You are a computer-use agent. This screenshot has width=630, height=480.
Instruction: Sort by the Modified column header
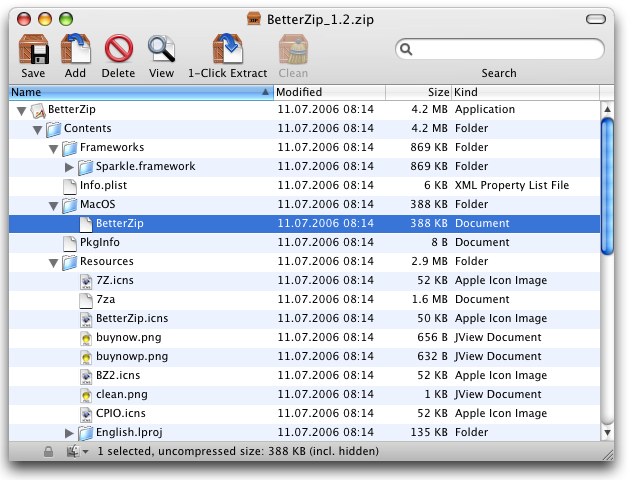coord(329,92)
